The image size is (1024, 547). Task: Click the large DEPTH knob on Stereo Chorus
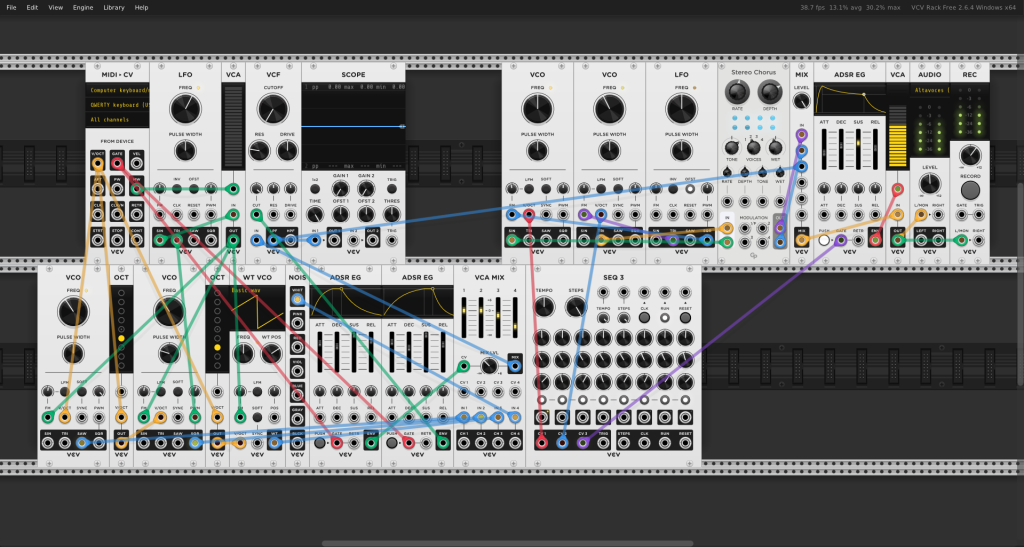pyautogui.click(x=769, y=92)
